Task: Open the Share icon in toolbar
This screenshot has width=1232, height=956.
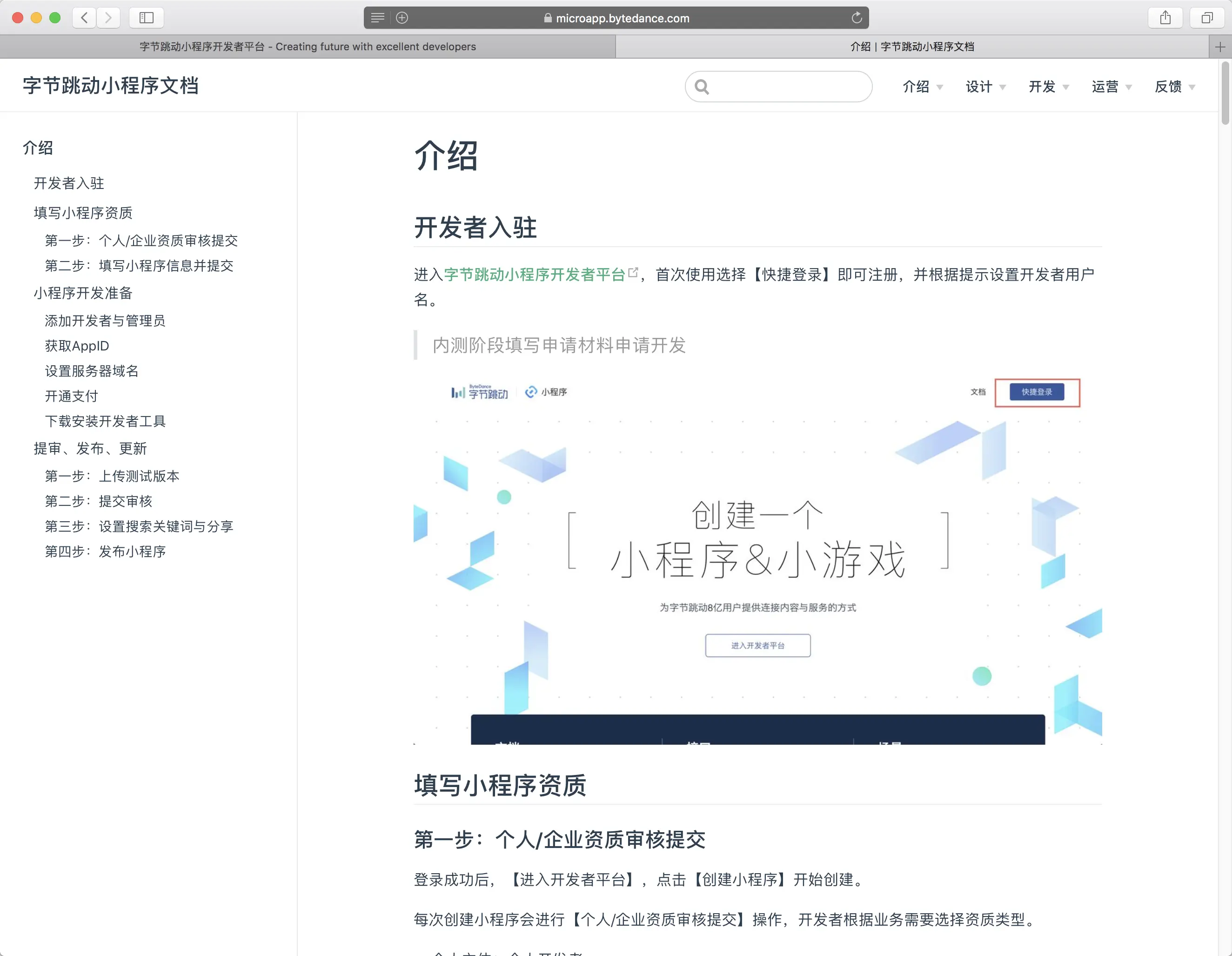Action: point(1165,18)
